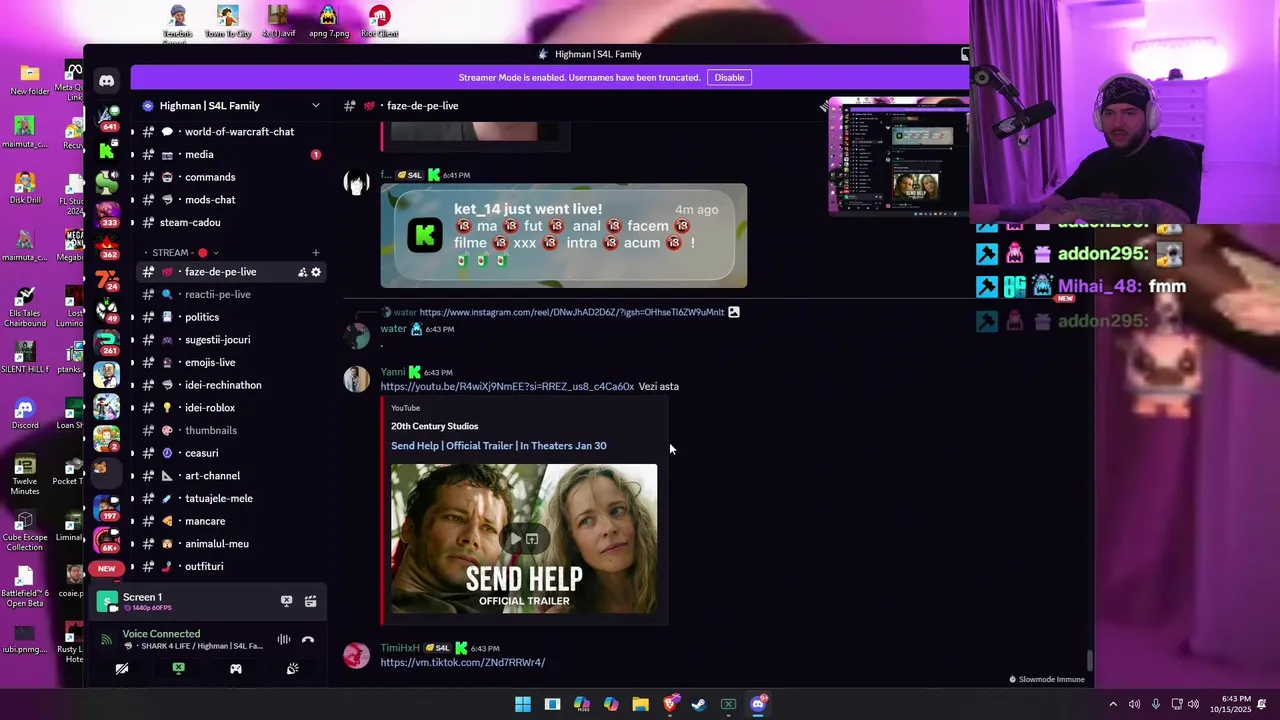This screenshot has width=1280, height=720.
Task: Open steam-cadou channel
Action: coord(230,223)
